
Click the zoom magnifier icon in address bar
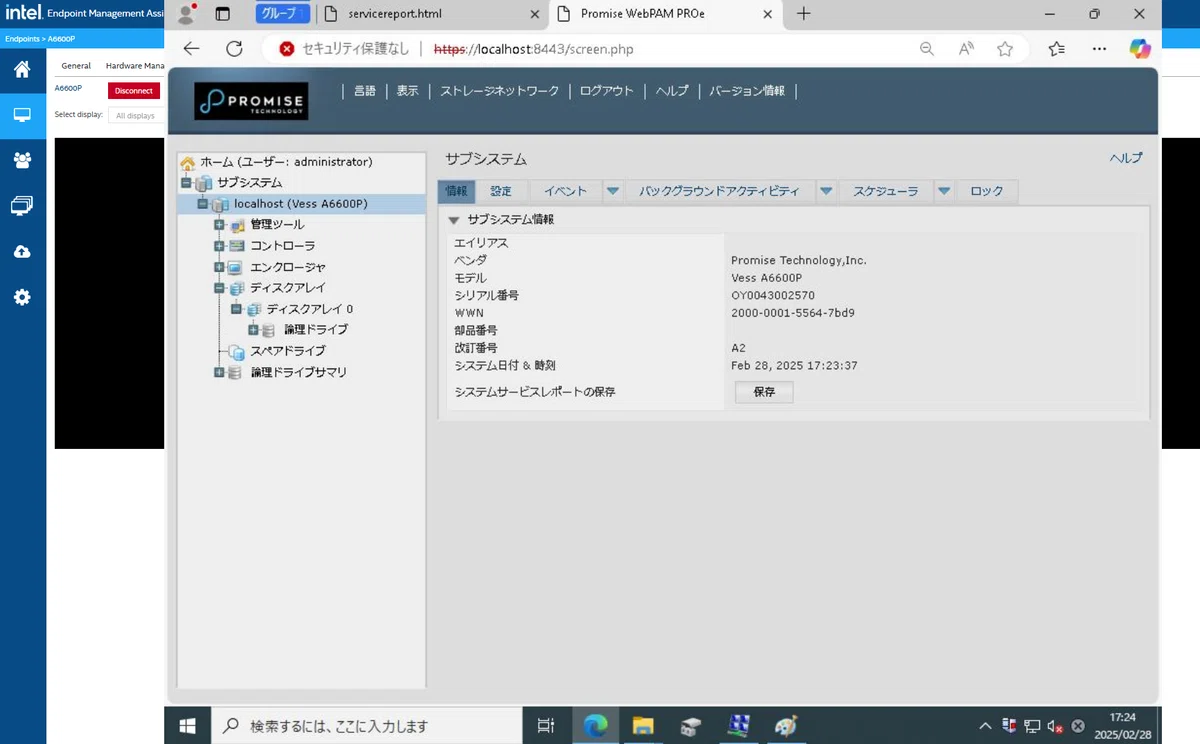[927, 49]
